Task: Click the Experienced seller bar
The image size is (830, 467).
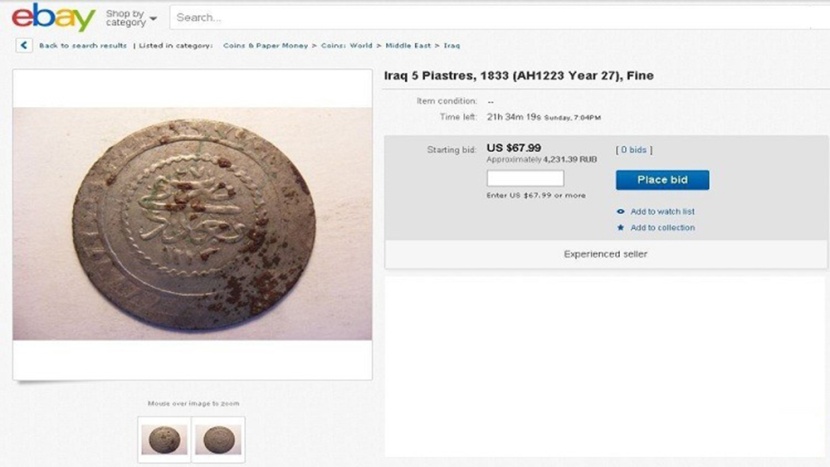Action: point(606,254)
